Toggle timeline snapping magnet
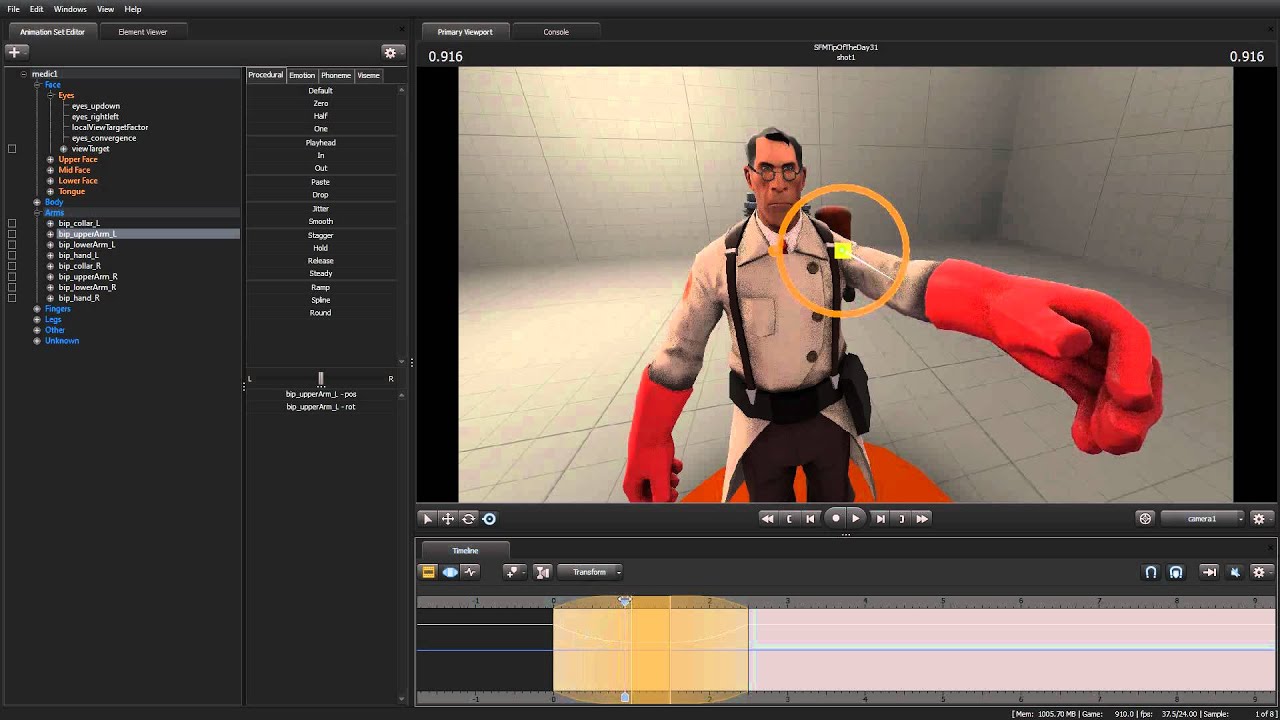Screen dimensions: 1280x720 (1151, 572)
